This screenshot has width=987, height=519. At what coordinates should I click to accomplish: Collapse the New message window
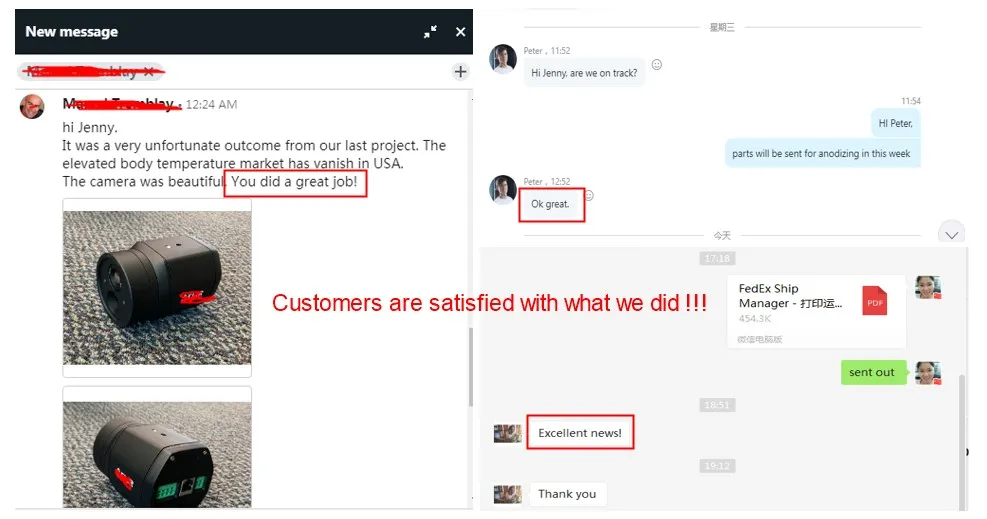point(431,31)
